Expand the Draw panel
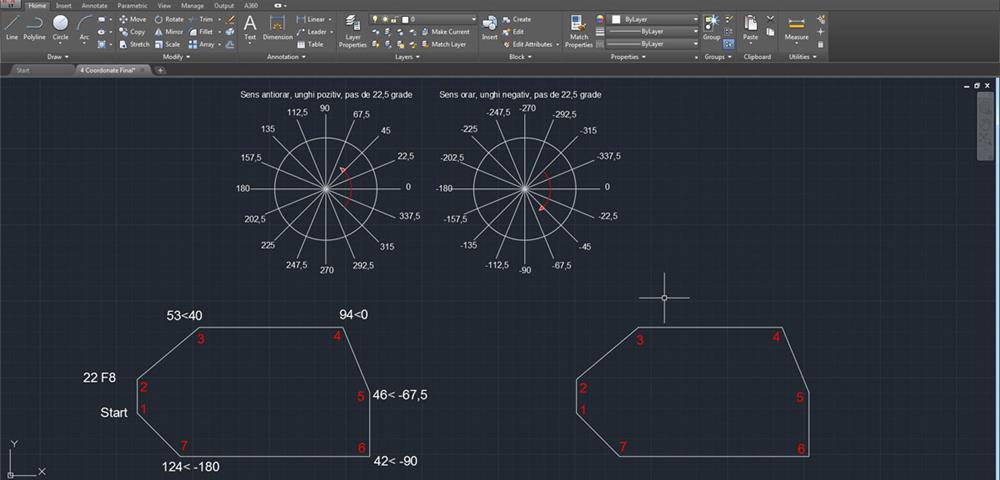Viewport: 1000px width, 480px height. pyautogui.click(x=58, y=57)
